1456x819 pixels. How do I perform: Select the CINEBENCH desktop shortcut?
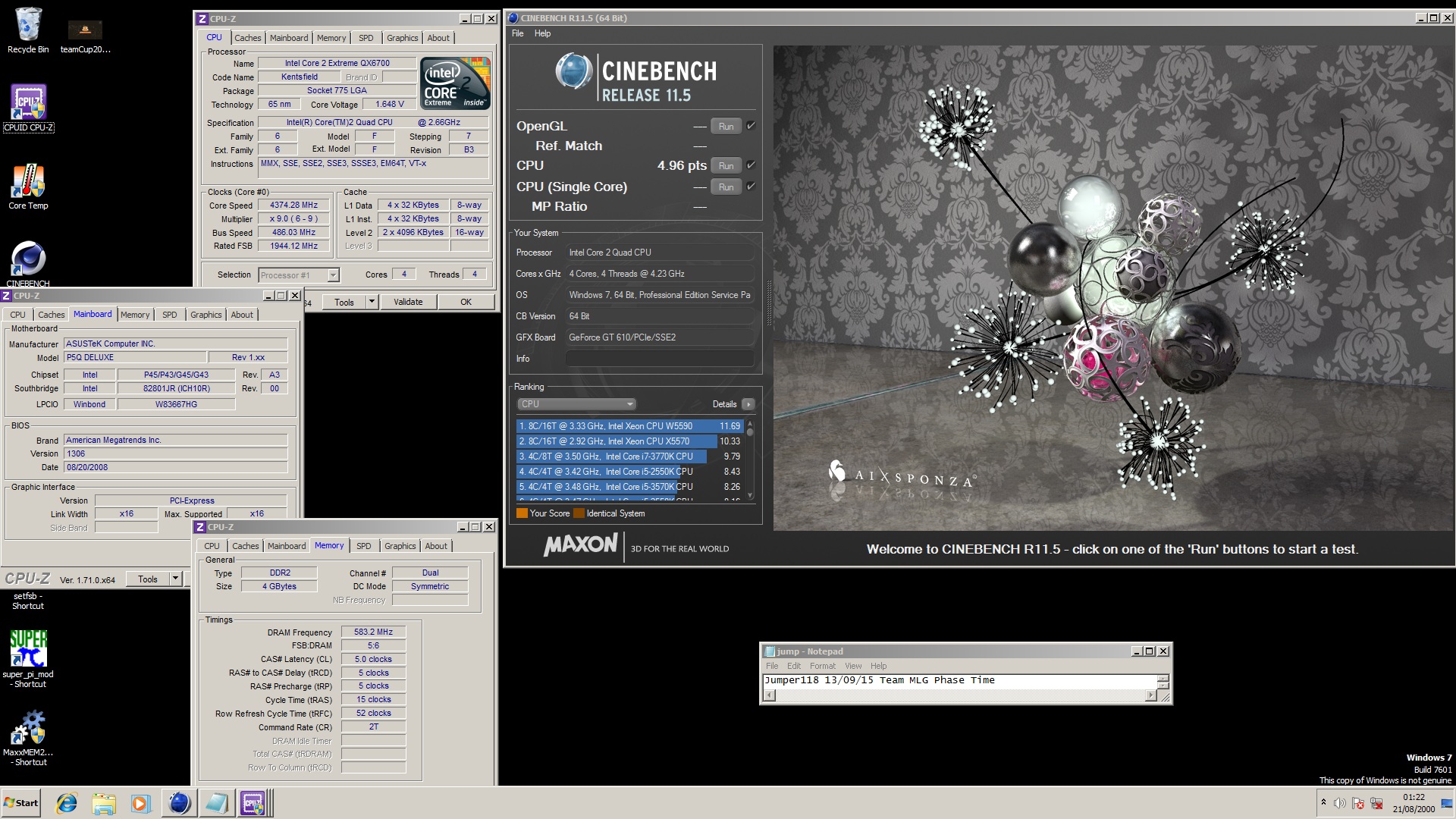[x=28, y=264]
